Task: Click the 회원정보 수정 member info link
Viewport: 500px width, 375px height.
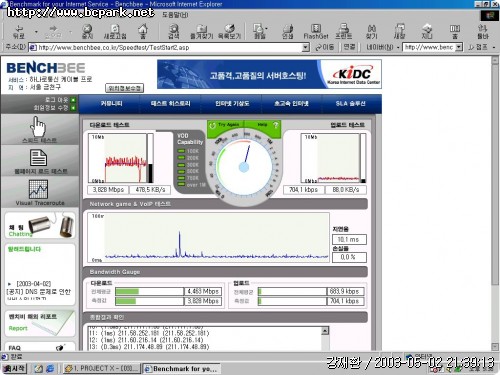Action: pyautogui.click(x=51, y=108)
